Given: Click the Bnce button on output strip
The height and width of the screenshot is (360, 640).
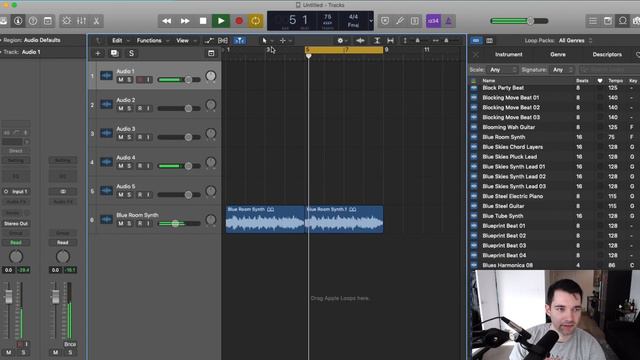Looking at the screenshot, I should click(x=70, y=344).
